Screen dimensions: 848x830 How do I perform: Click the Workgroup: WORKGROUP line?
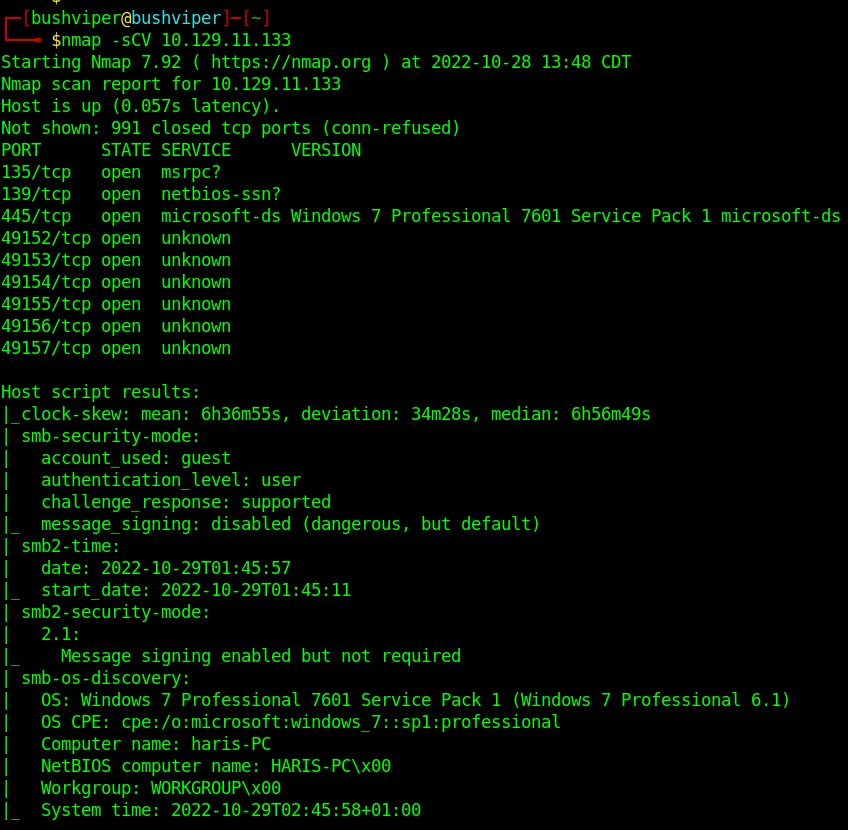[x=160, y=788]
